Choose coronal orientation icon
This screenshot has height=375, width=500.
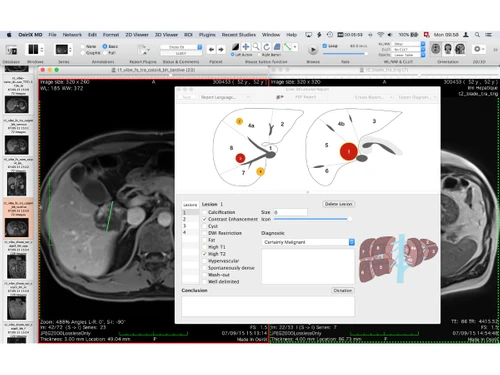click(448, 49)
